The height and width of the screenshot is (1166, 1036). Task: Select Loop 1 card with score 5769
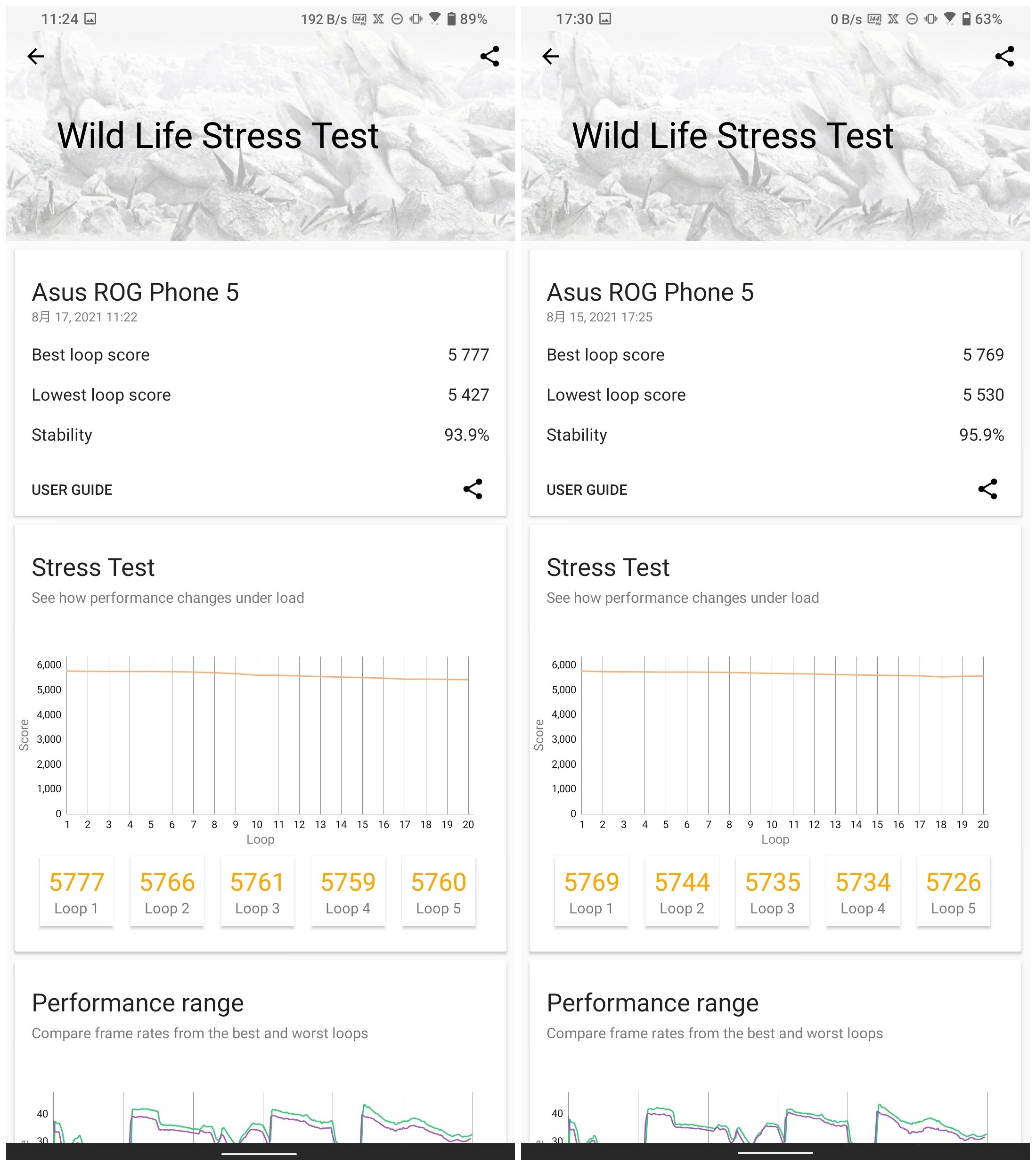[591, 892]
